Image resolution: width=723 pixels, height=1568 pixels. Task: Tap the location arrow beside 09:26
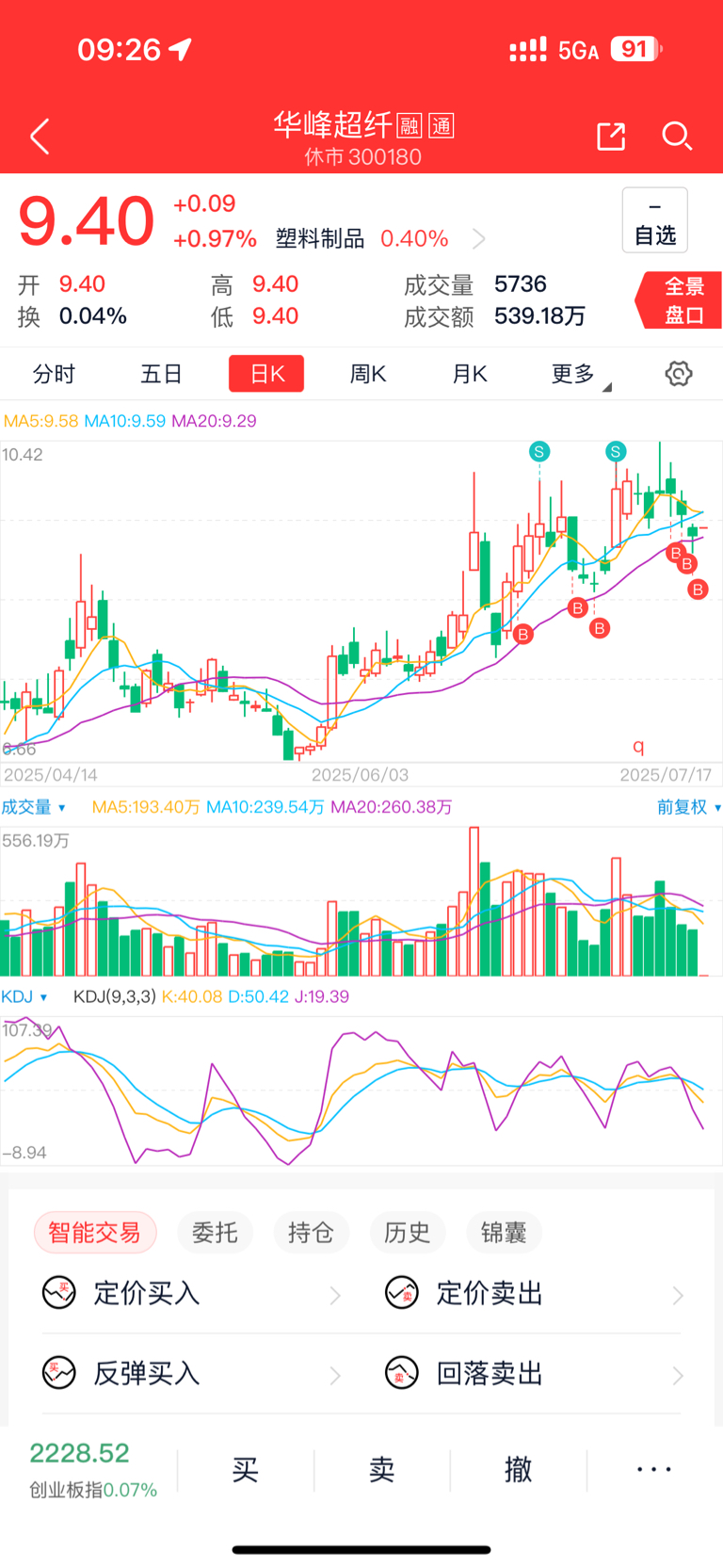pyautogui.click(x=180, y=49)
